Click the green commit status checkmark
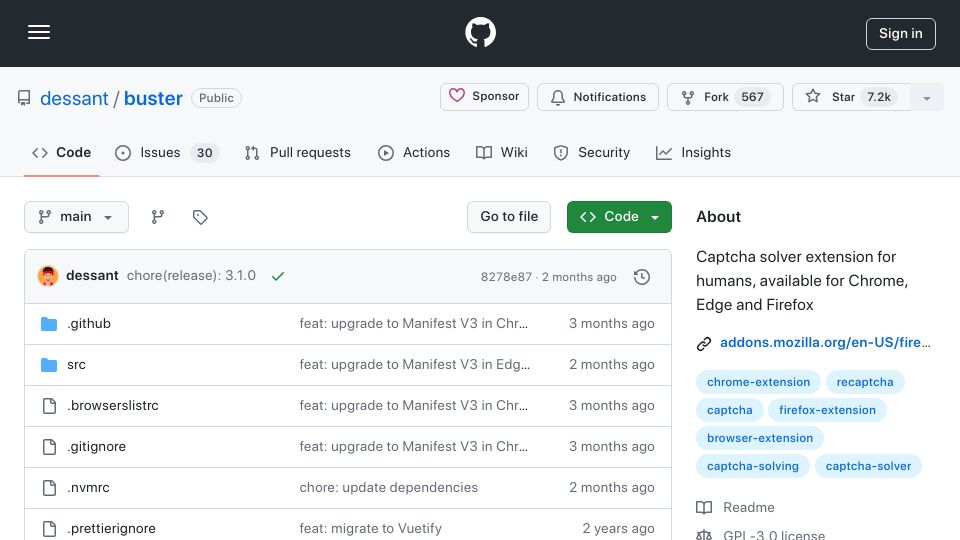 coord(278,276)
